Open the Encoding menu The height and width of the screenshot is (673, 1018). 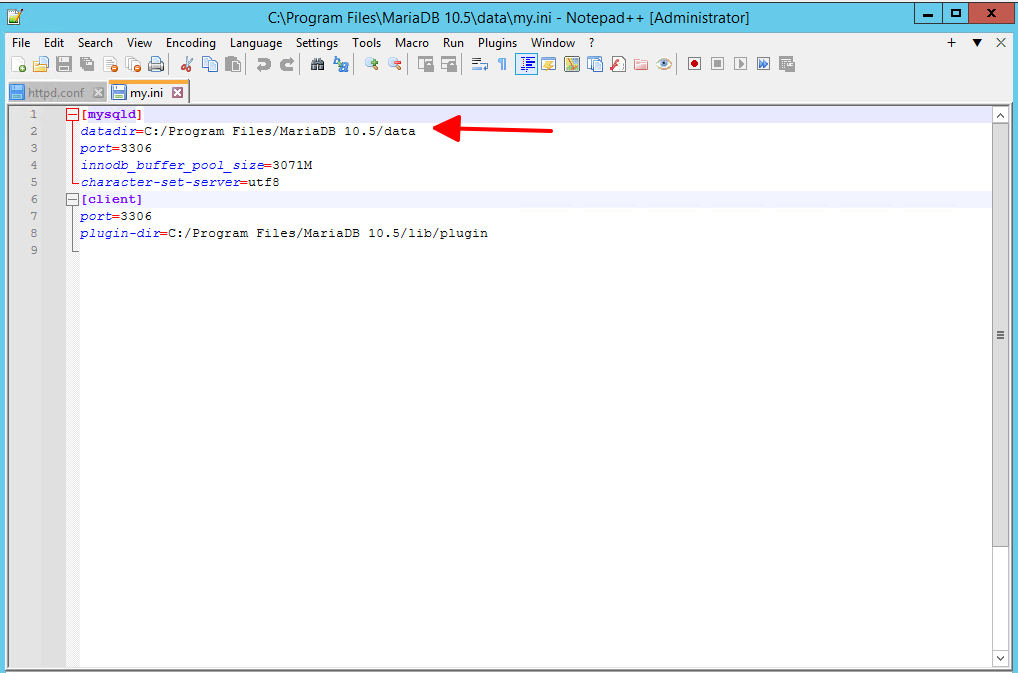click(x=191, y=43)
